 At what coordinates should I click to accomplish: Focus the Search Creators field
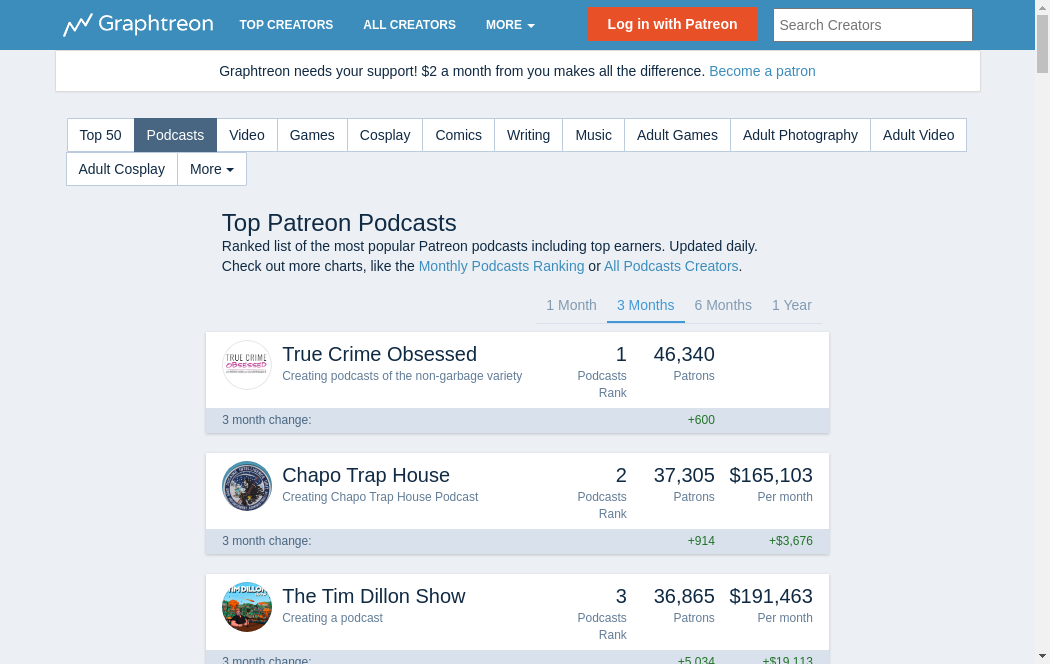tap(872, 25)
